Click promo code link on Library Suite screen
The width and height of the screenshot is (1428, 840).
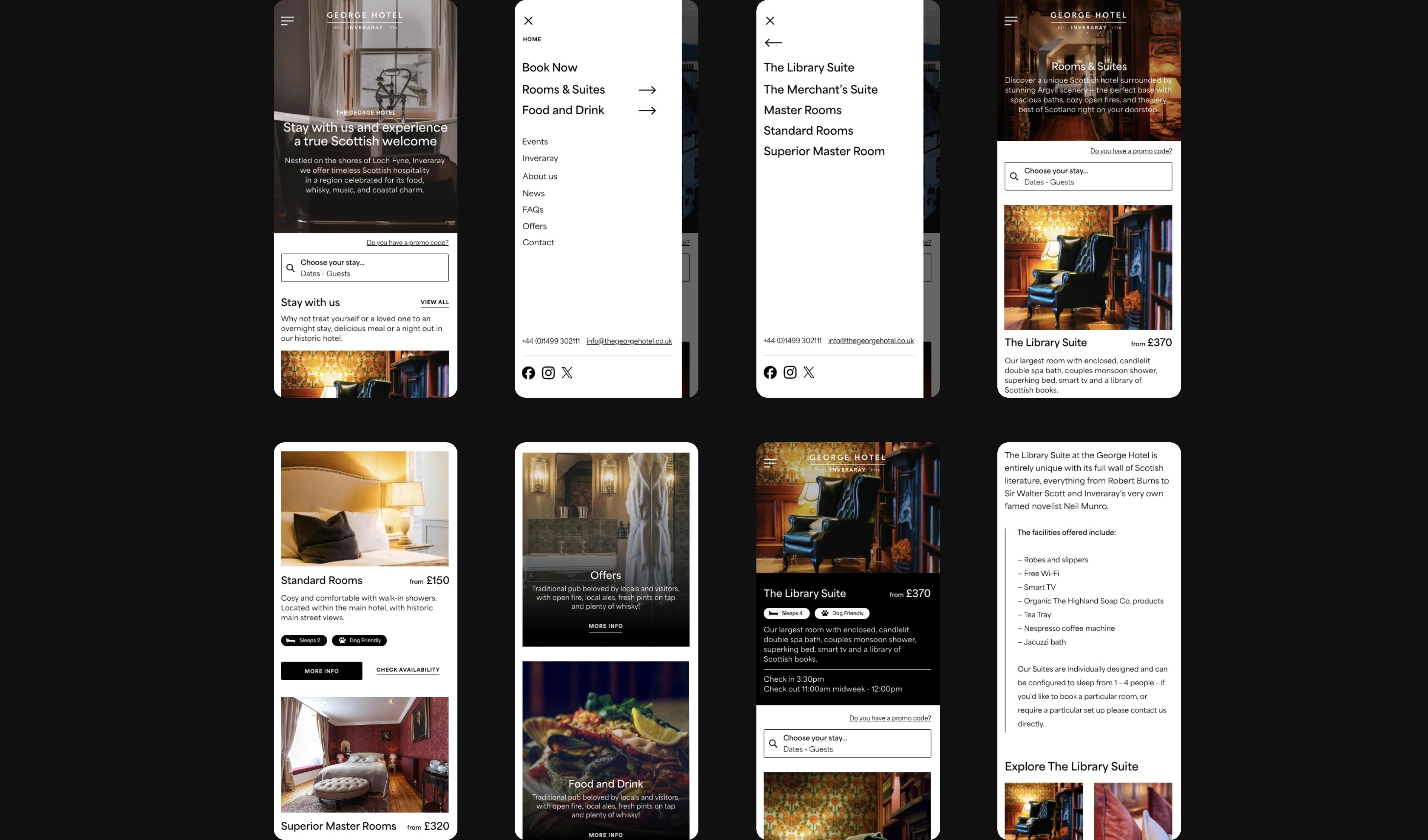890,718
